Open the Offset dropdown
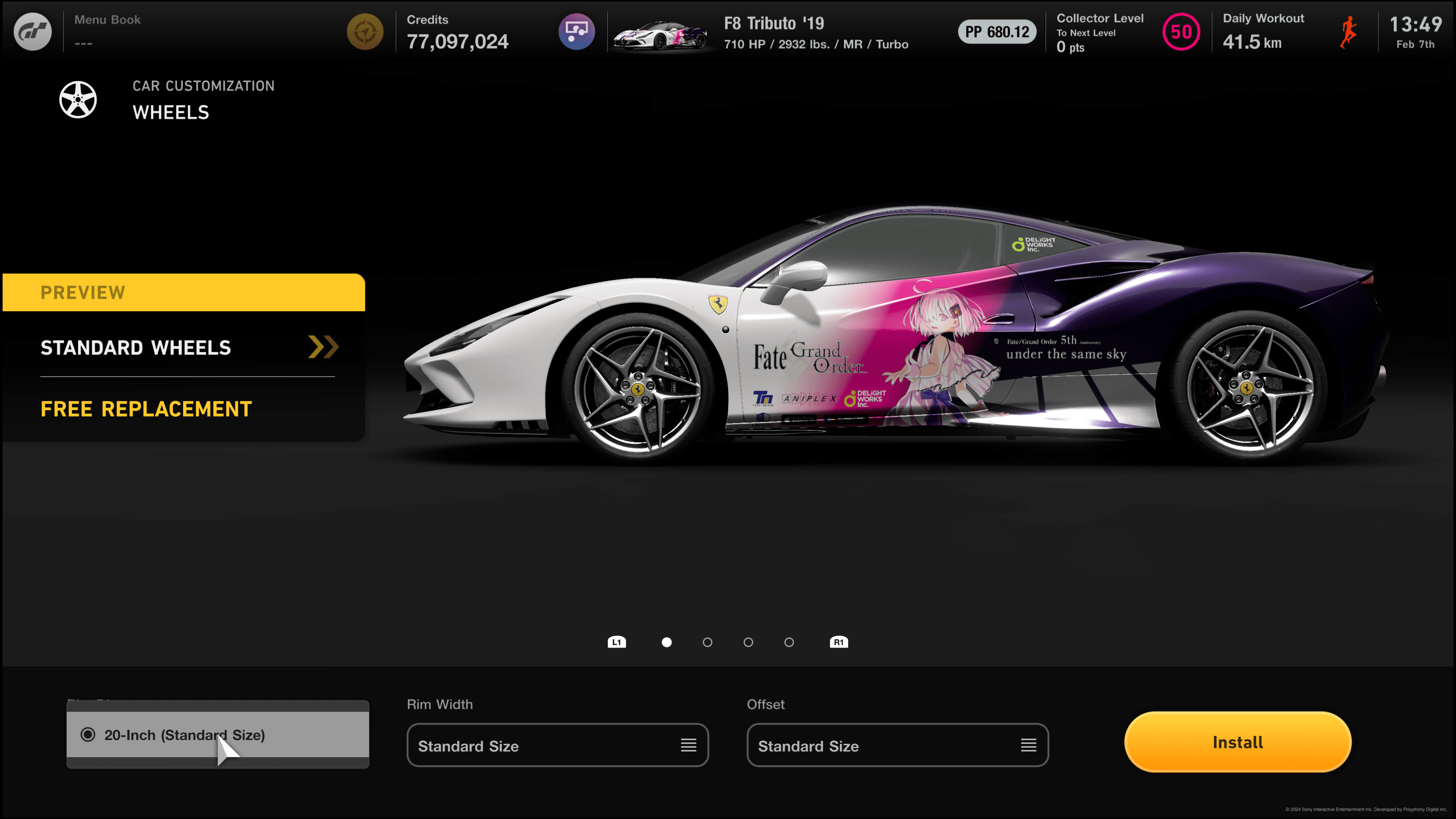 (x=897, y=745)
